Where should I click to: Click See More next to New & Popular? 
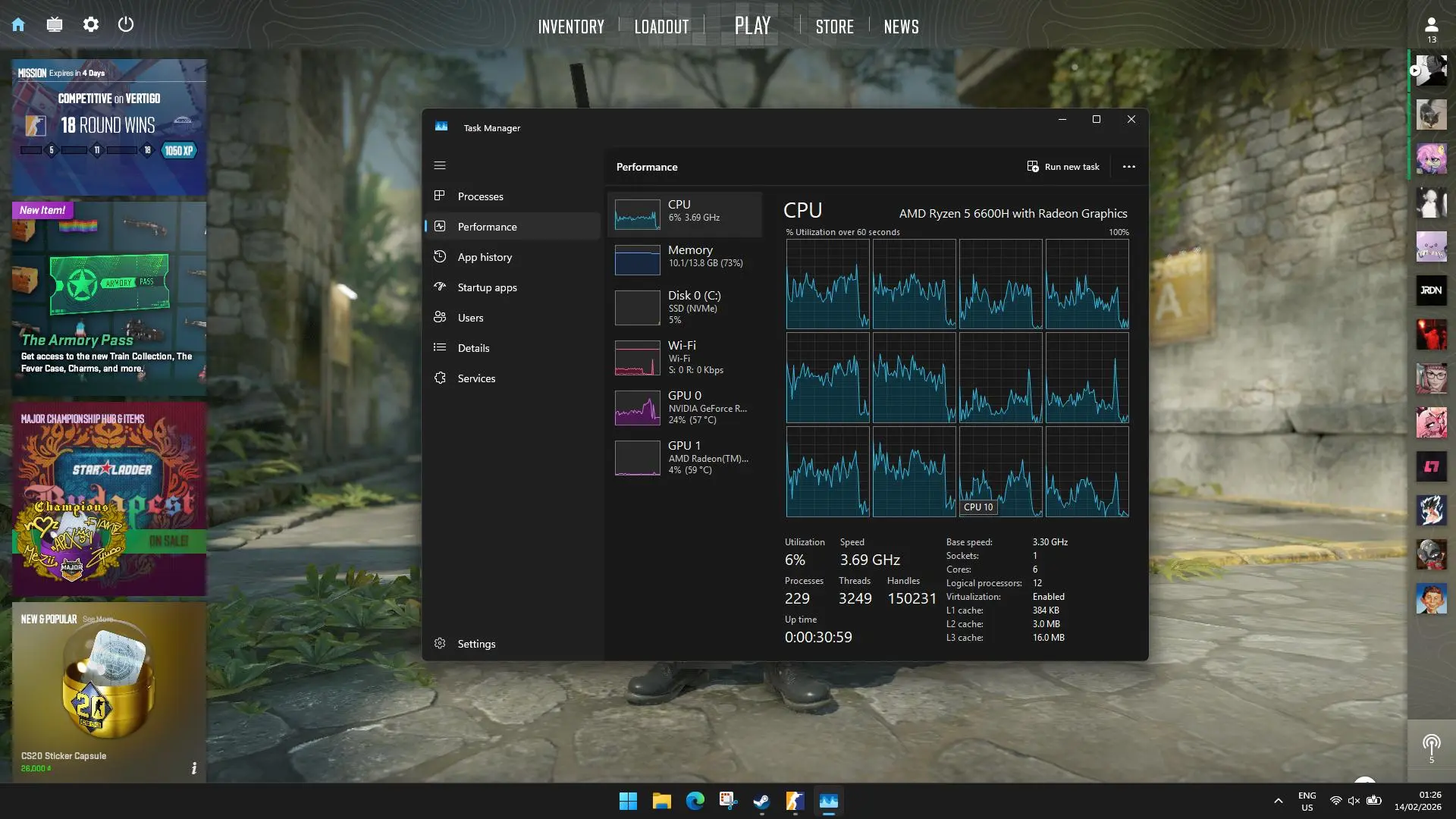point(98,620)
